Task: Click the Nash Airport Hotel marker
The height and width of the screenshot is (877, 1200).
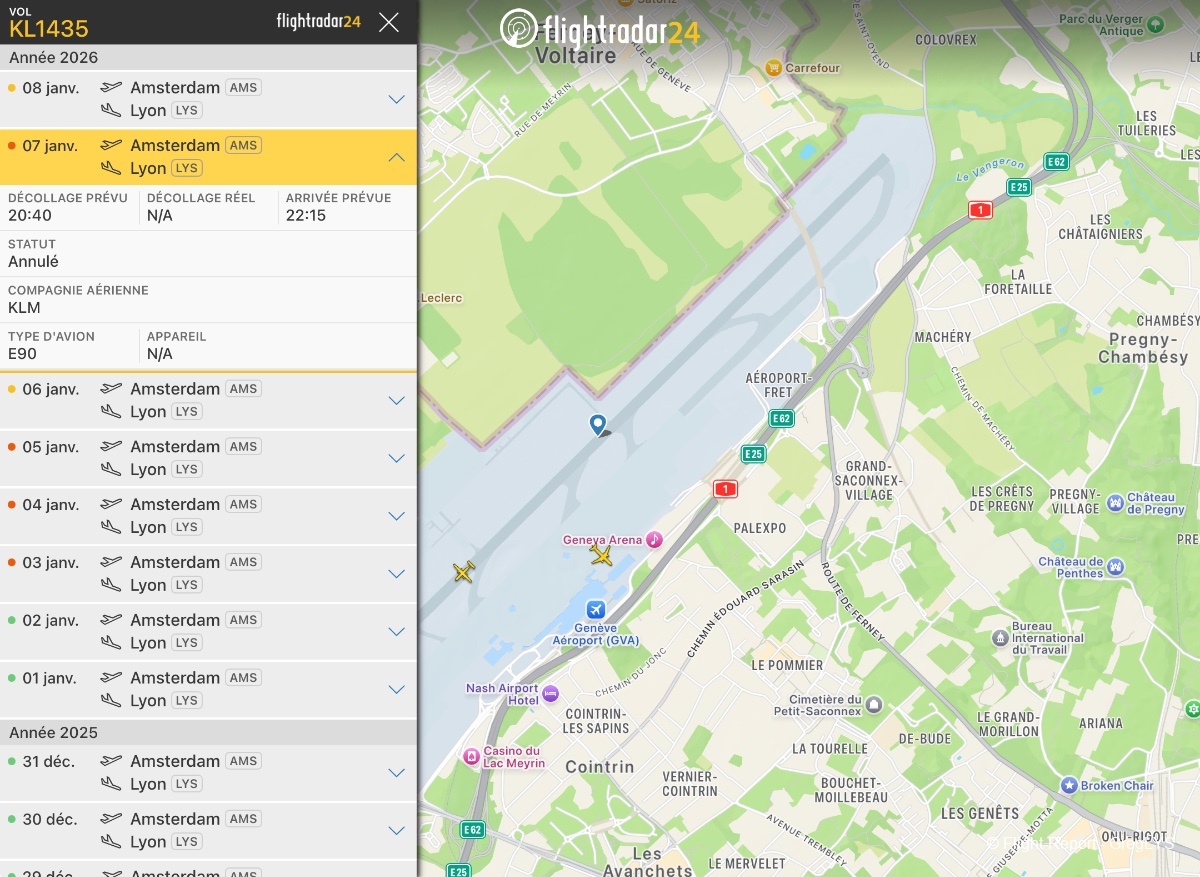Action: 550,694
